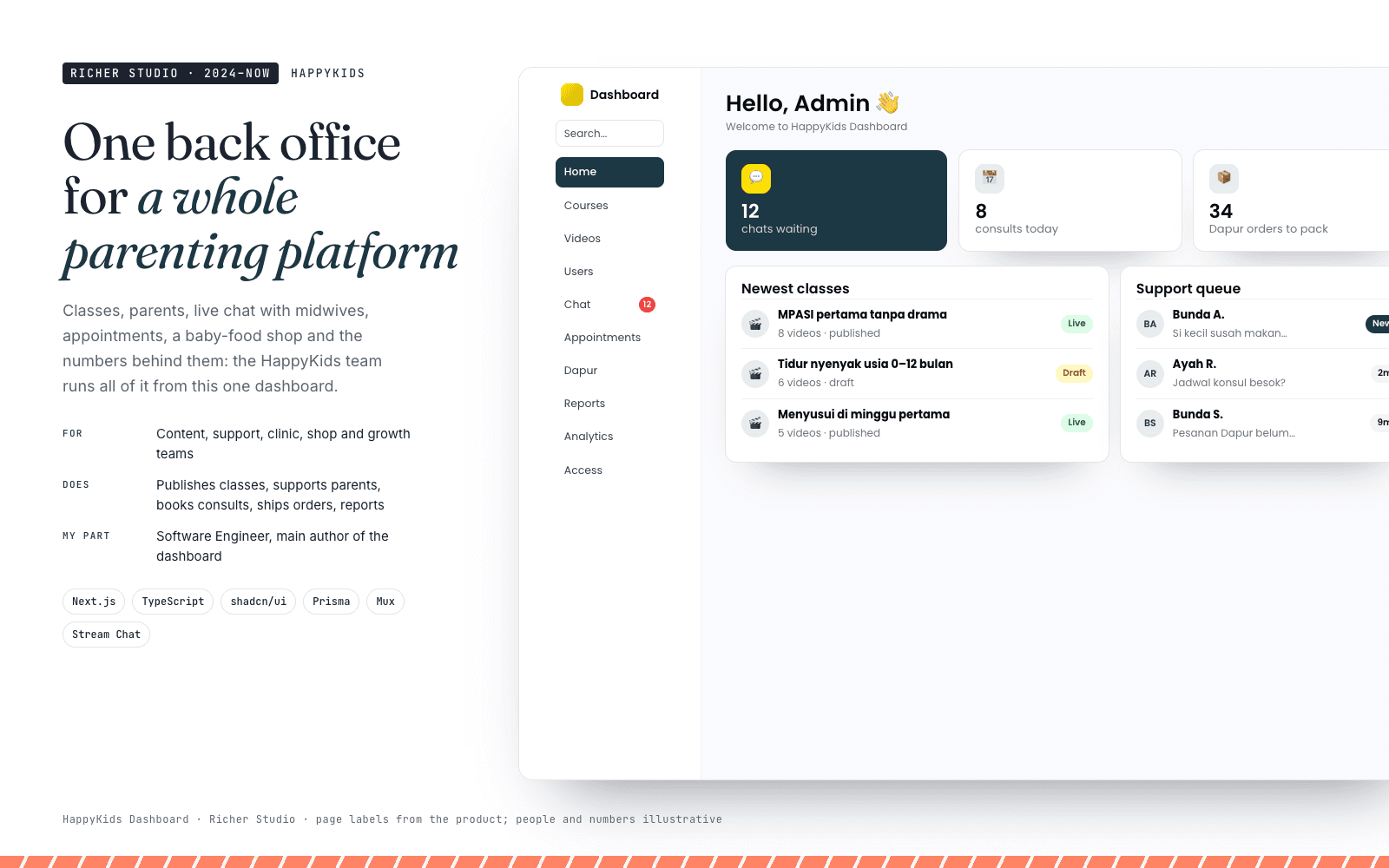
Task: Click Live badge on Menyusui class
Action: [1076, 423]
